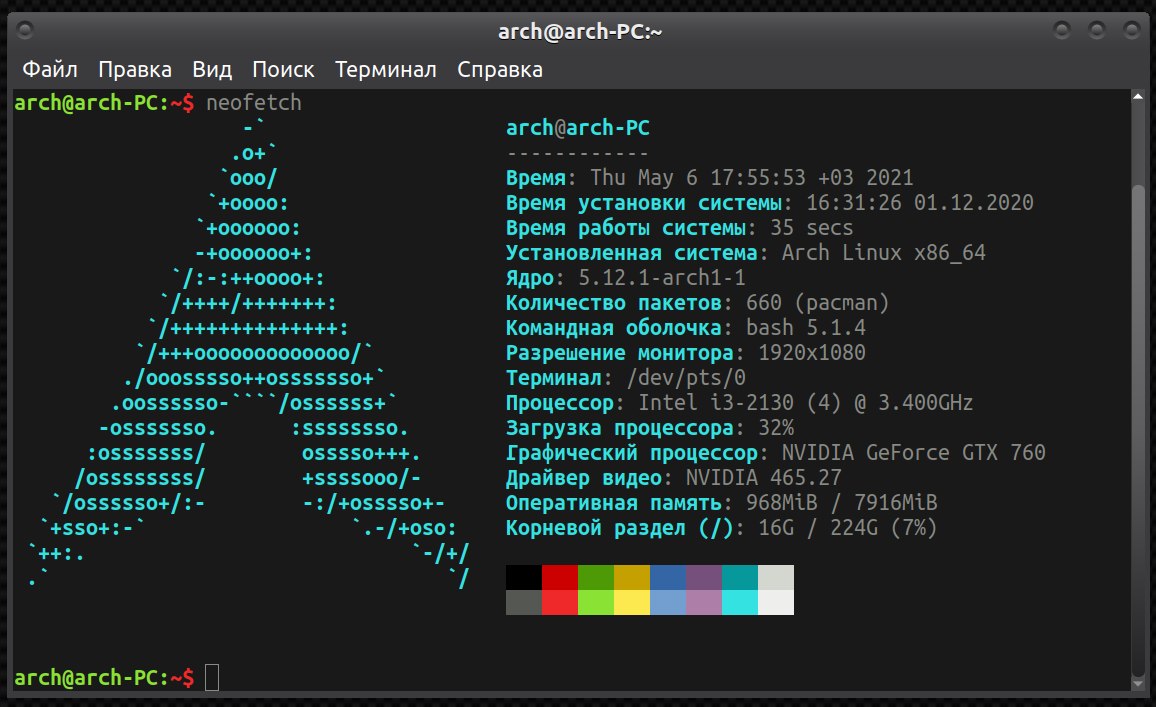Image resolution: width=1156 pixels, height=707 pixels.
Task: Click the 'Оперативная память' label
Action: pyautogui.click(x=613, y=503)
